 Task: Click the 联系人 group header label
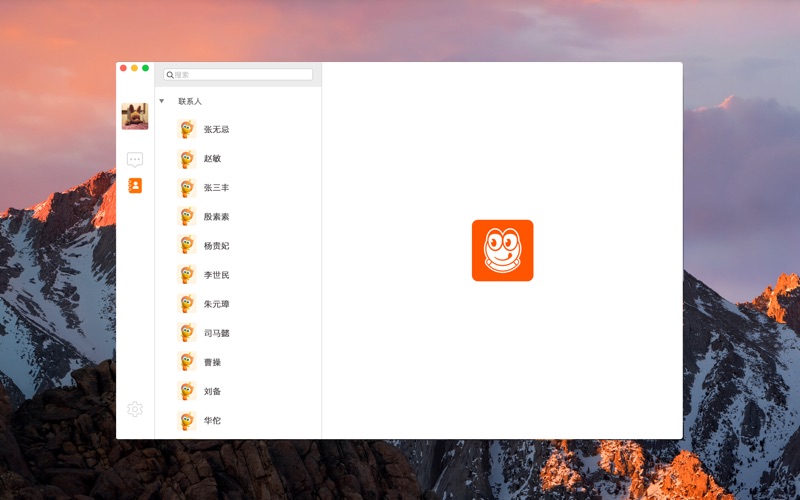[x=190, y=102]
